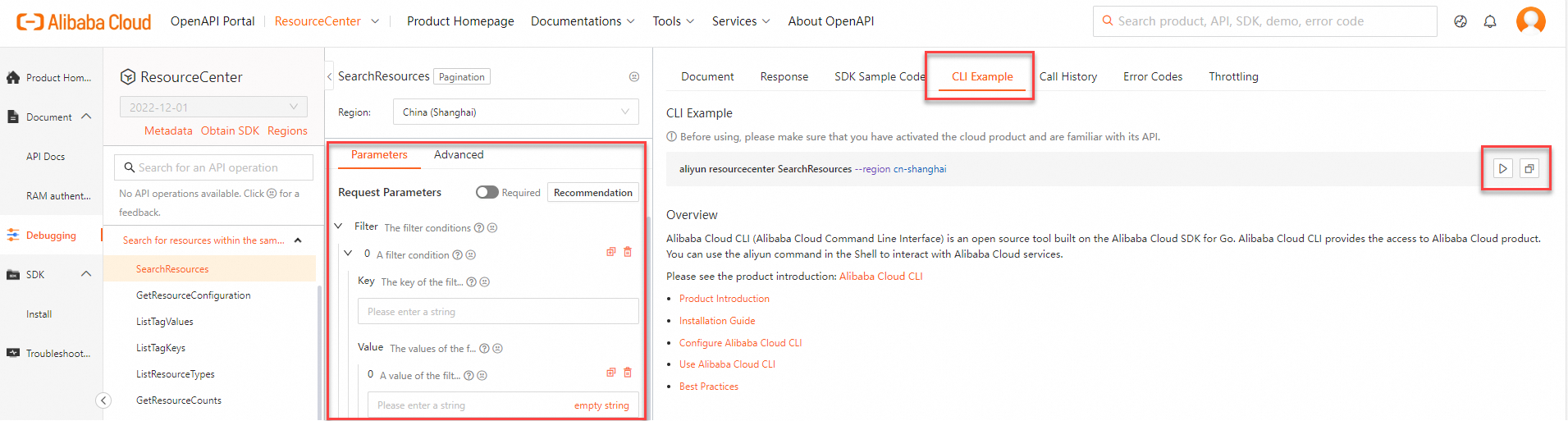Open the Regions link
The image size is (1568, 421).
pos(287,130)
